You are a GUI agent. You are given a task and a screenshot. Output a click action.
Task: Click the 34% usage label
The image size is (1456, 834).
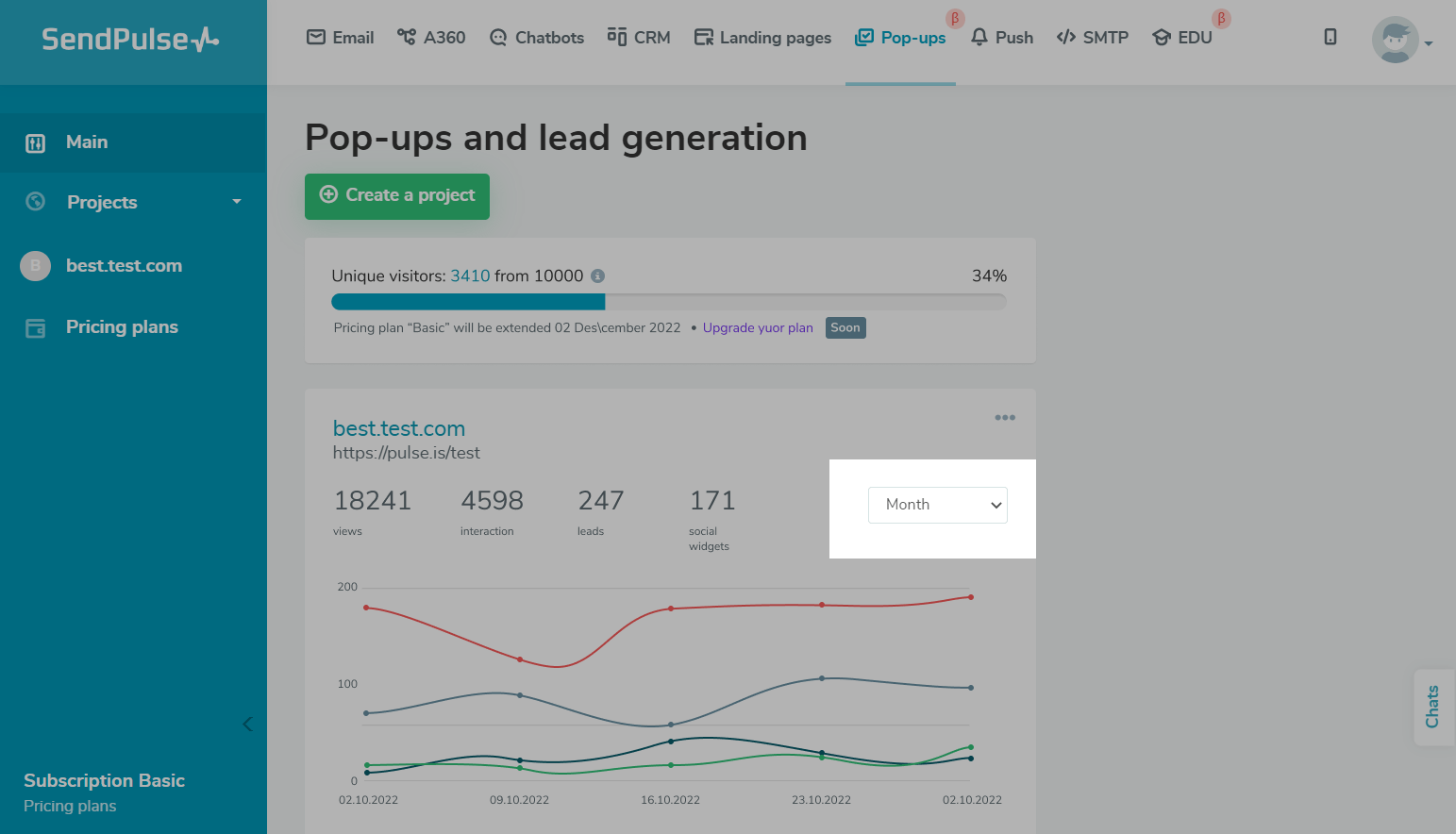[989, 275]
